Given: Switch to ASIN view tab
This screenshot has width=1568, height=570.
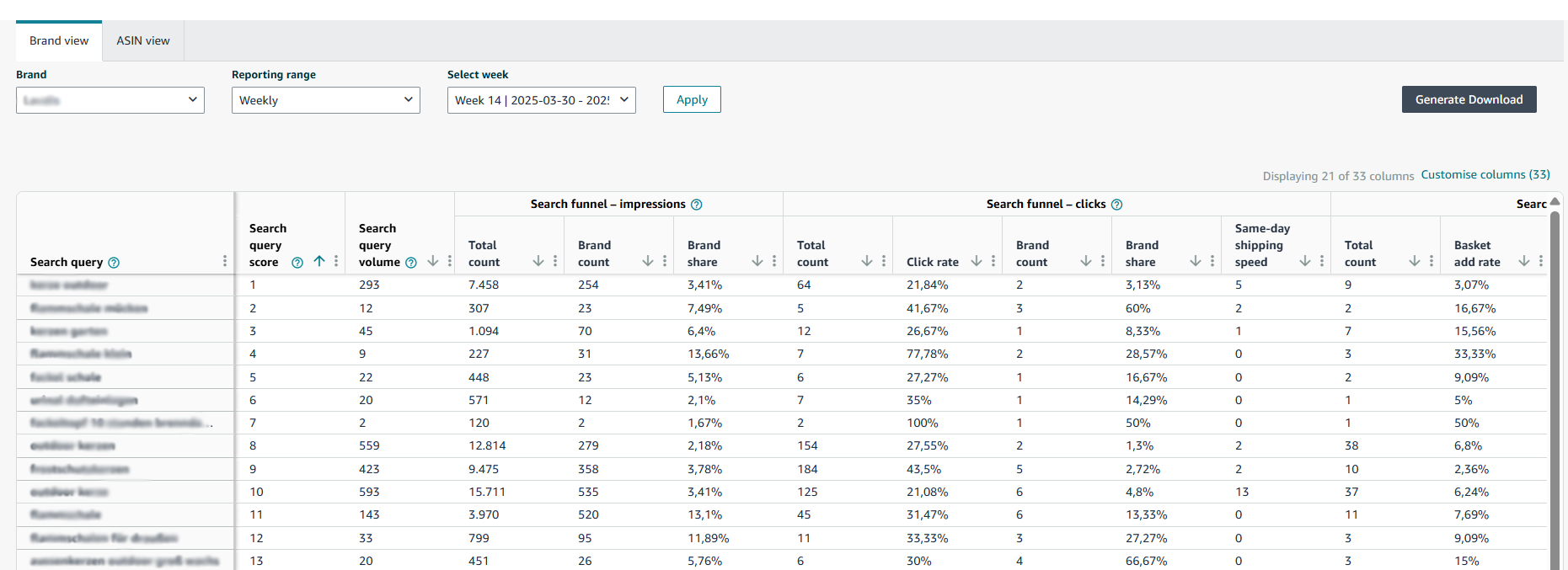Looking at the screenshot, I should [x=143, y=40].
